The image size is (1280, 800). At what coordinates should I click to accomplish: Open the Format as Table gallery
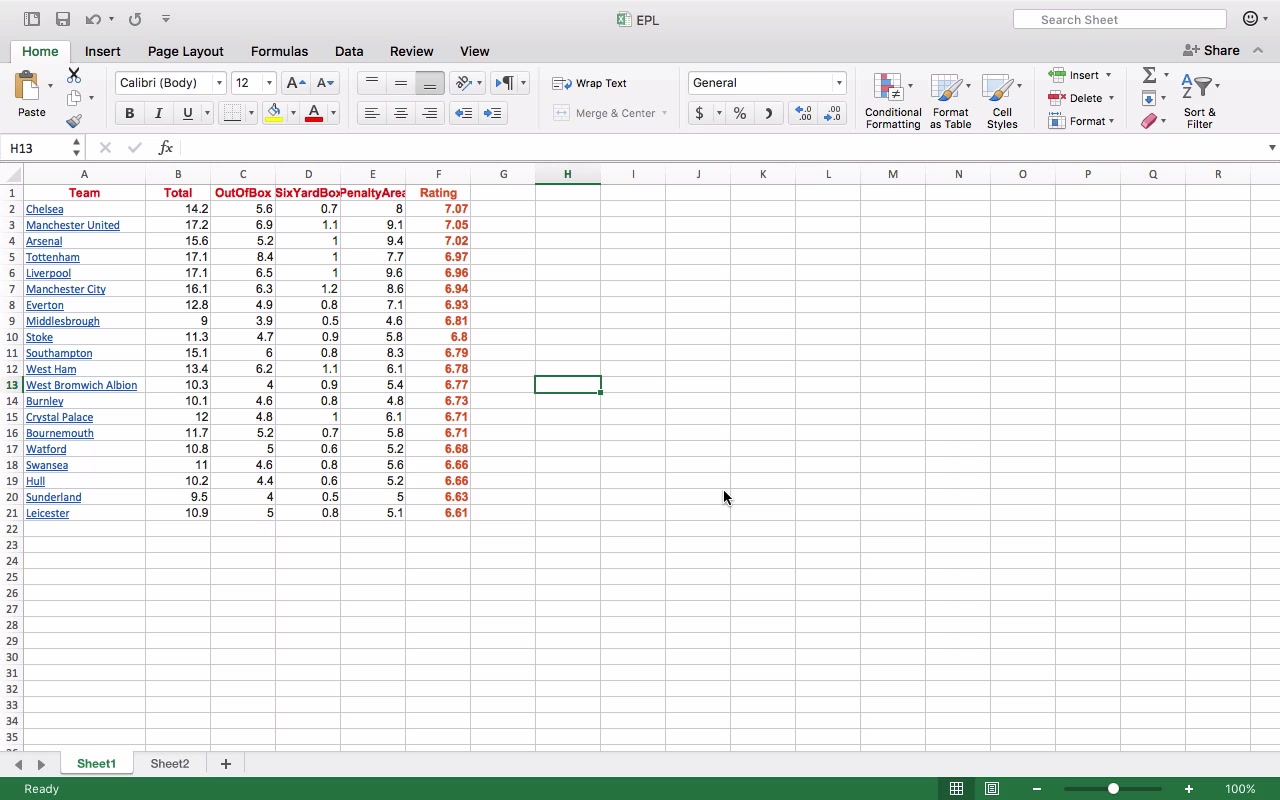[950, 101]
